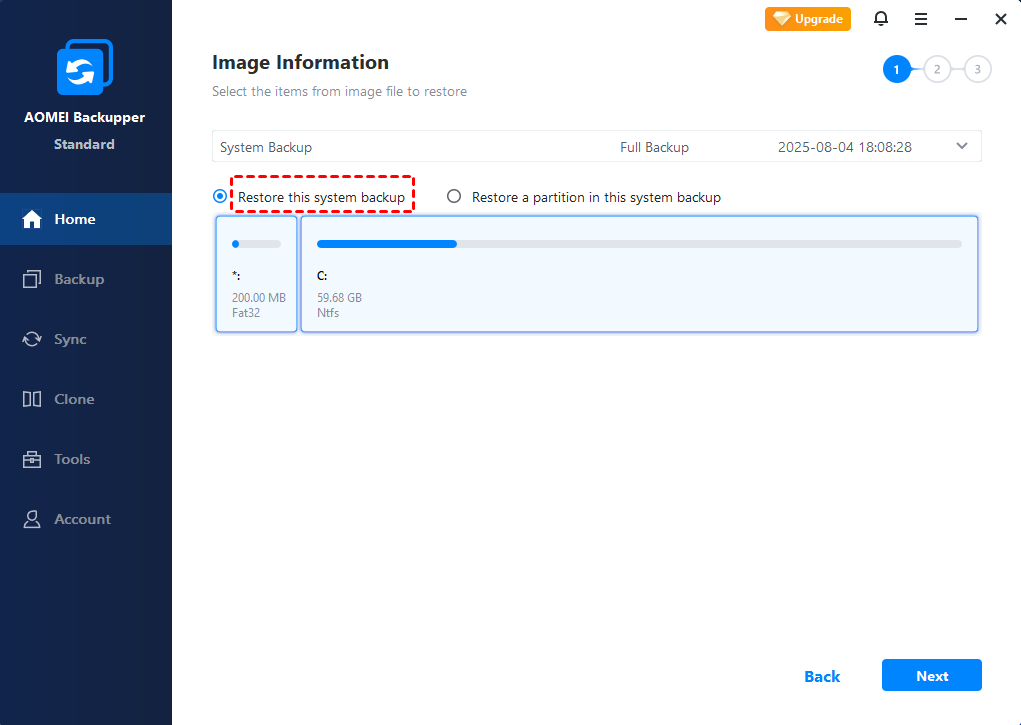Screen dimensions: 1021x725
Task: Click the Backup icon in sidebar
Action: coord(32,279)
